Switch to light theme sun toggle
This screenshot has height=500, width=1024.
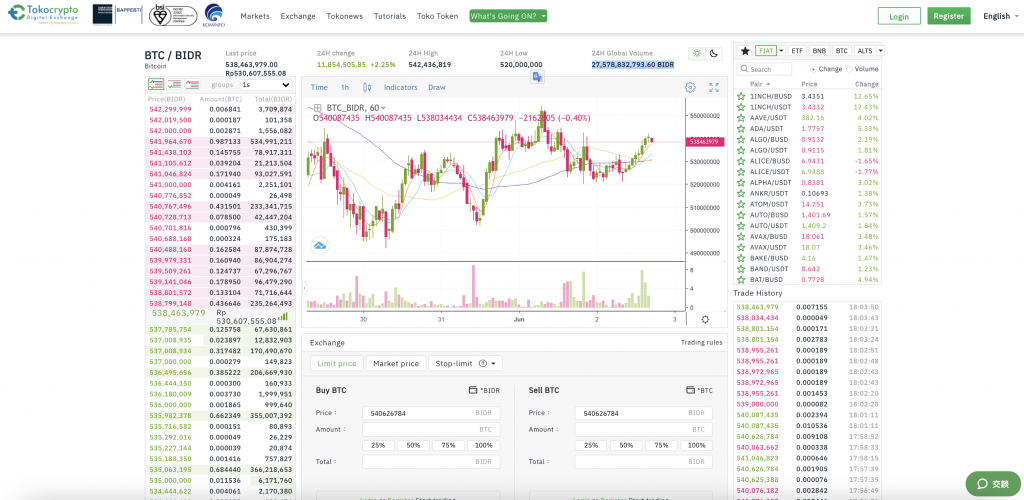[x=697, y=53]
